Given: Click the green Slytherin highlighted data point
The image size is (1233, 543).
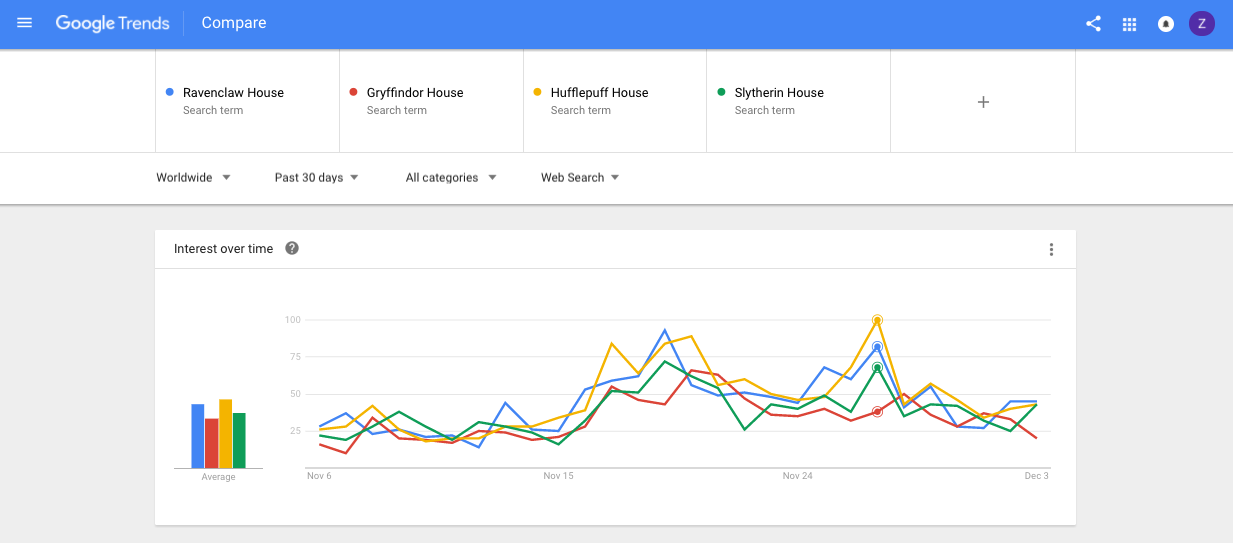Looking at the screenshot, I should [877, 367].
